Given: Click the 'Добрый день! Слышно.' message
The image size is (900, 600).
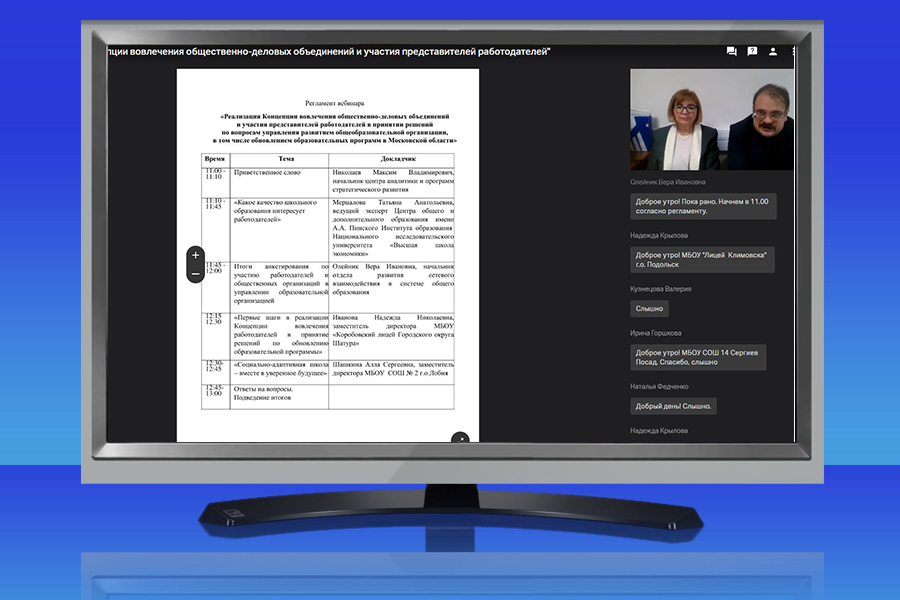Looking at the screenshot, I should point(673,406).
